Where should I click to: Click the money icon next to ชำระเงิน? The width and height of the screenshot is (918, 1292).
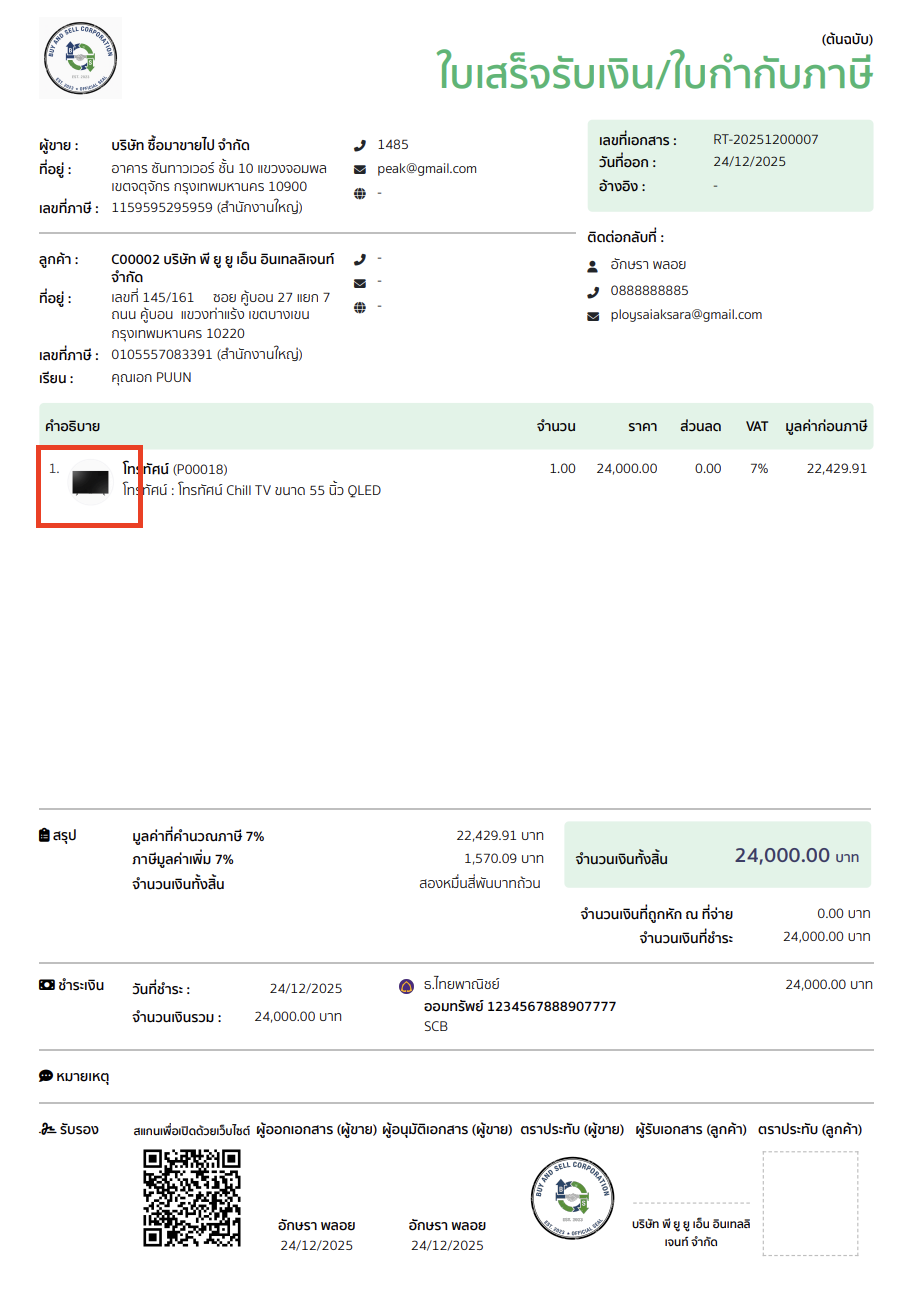click(x=46, y=985)
